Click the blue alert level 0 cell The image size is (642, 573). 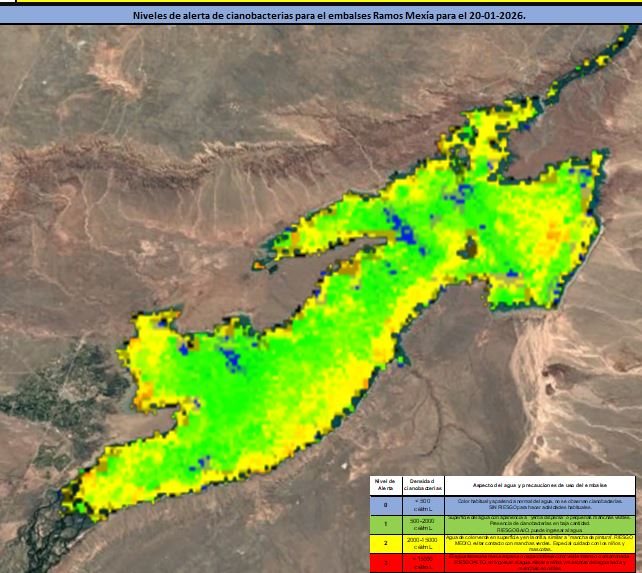[x=385, y=505]
